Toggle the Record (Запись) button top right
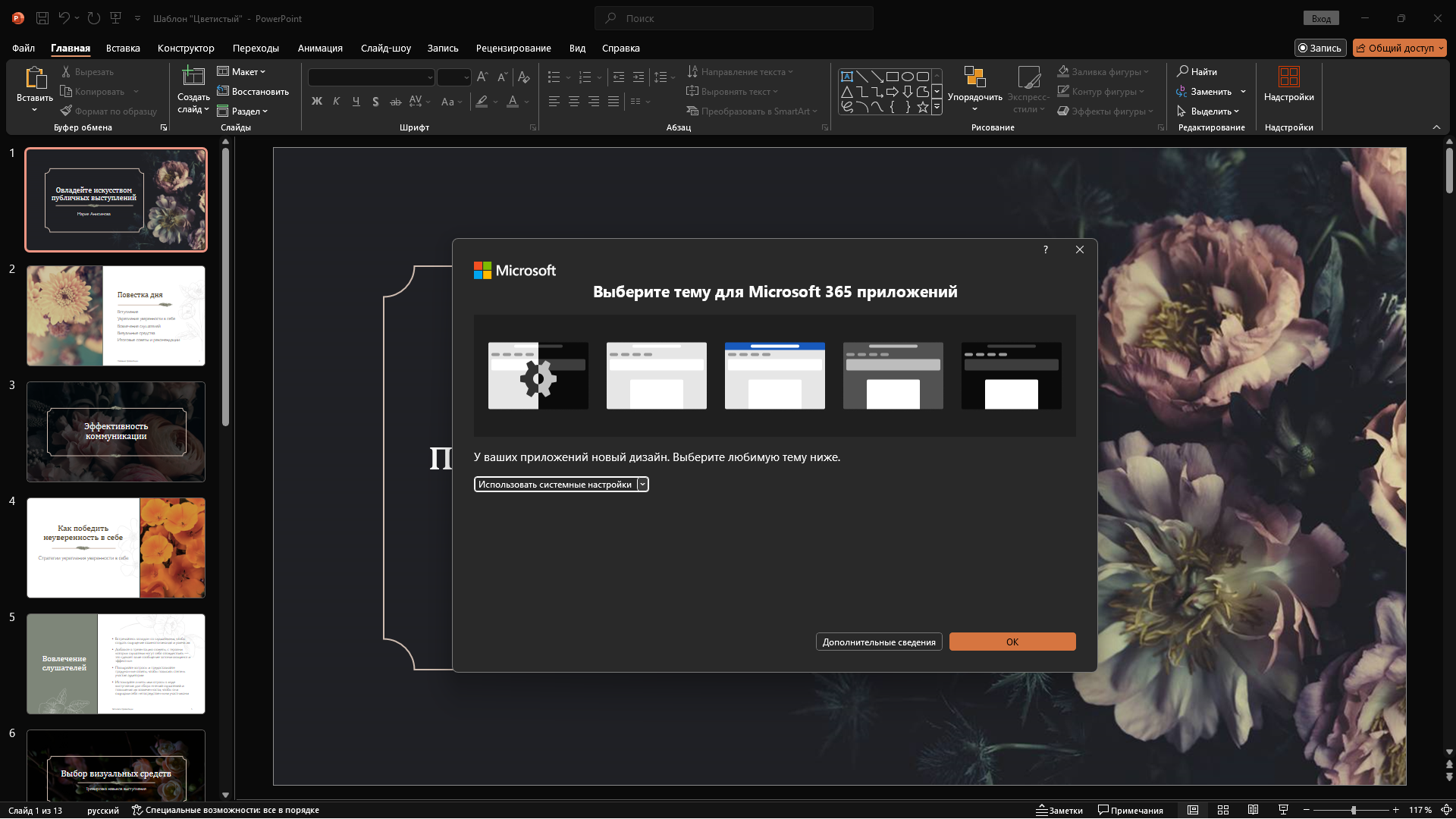The height and width of the screenshot is (819, 1456). tap(1320, 48)
